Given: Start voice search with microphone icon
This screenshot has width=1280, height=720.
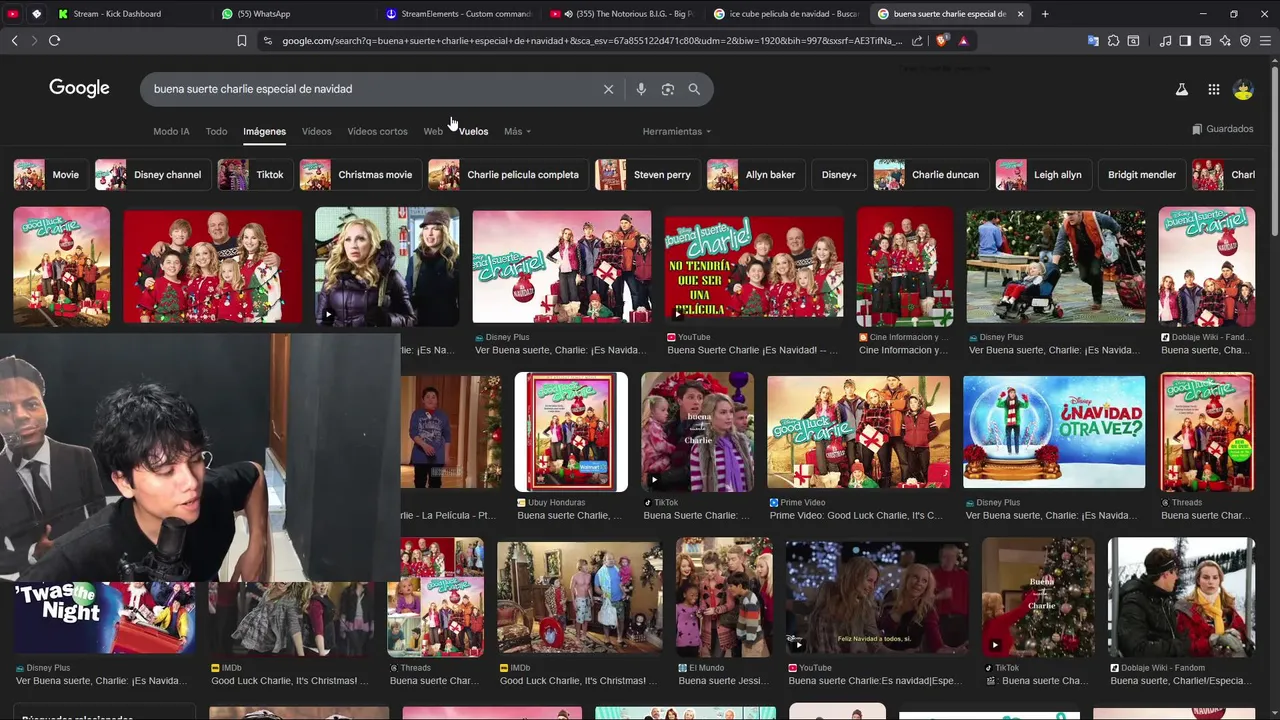Looking at the screenshot, I should pyautogui.click(x=641, y=89).
